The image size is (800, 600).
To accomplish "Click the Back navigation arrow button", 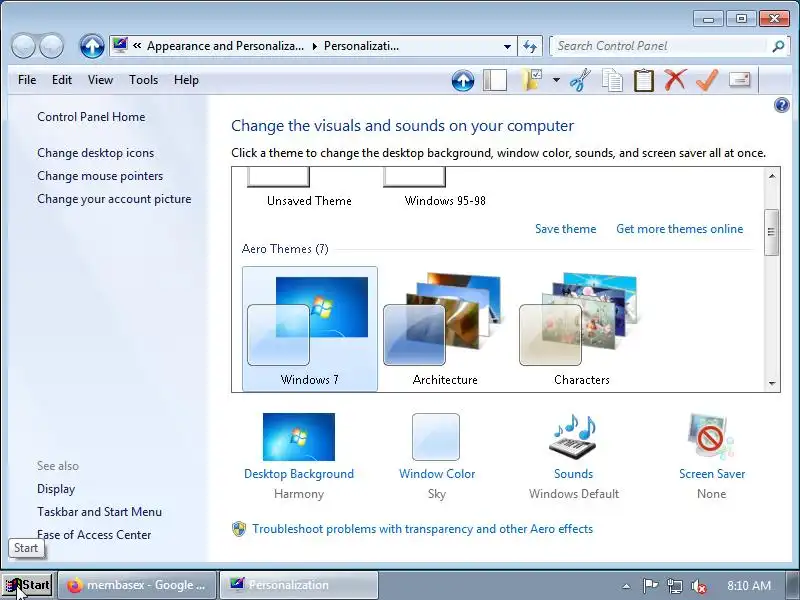I will 23,46.
